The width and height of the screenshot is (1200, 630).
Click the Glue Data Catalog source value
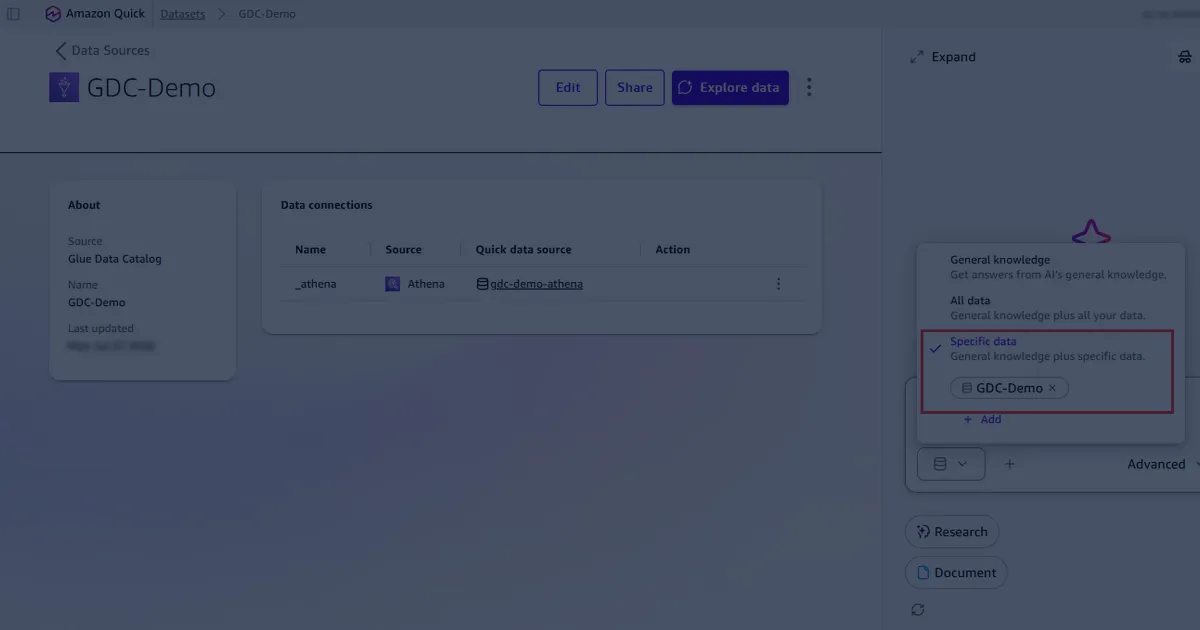(x=114, y=259)
